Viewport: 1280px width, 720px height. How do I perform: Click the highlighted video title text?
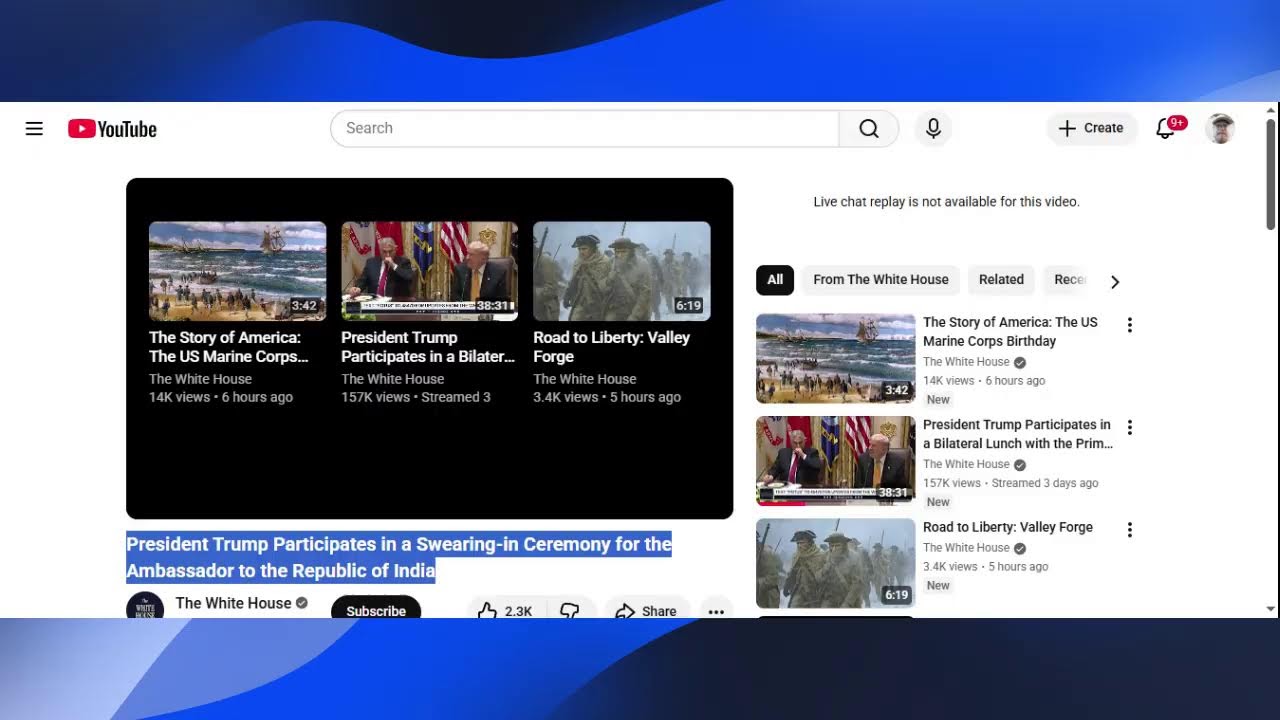(x=399, y=557)
